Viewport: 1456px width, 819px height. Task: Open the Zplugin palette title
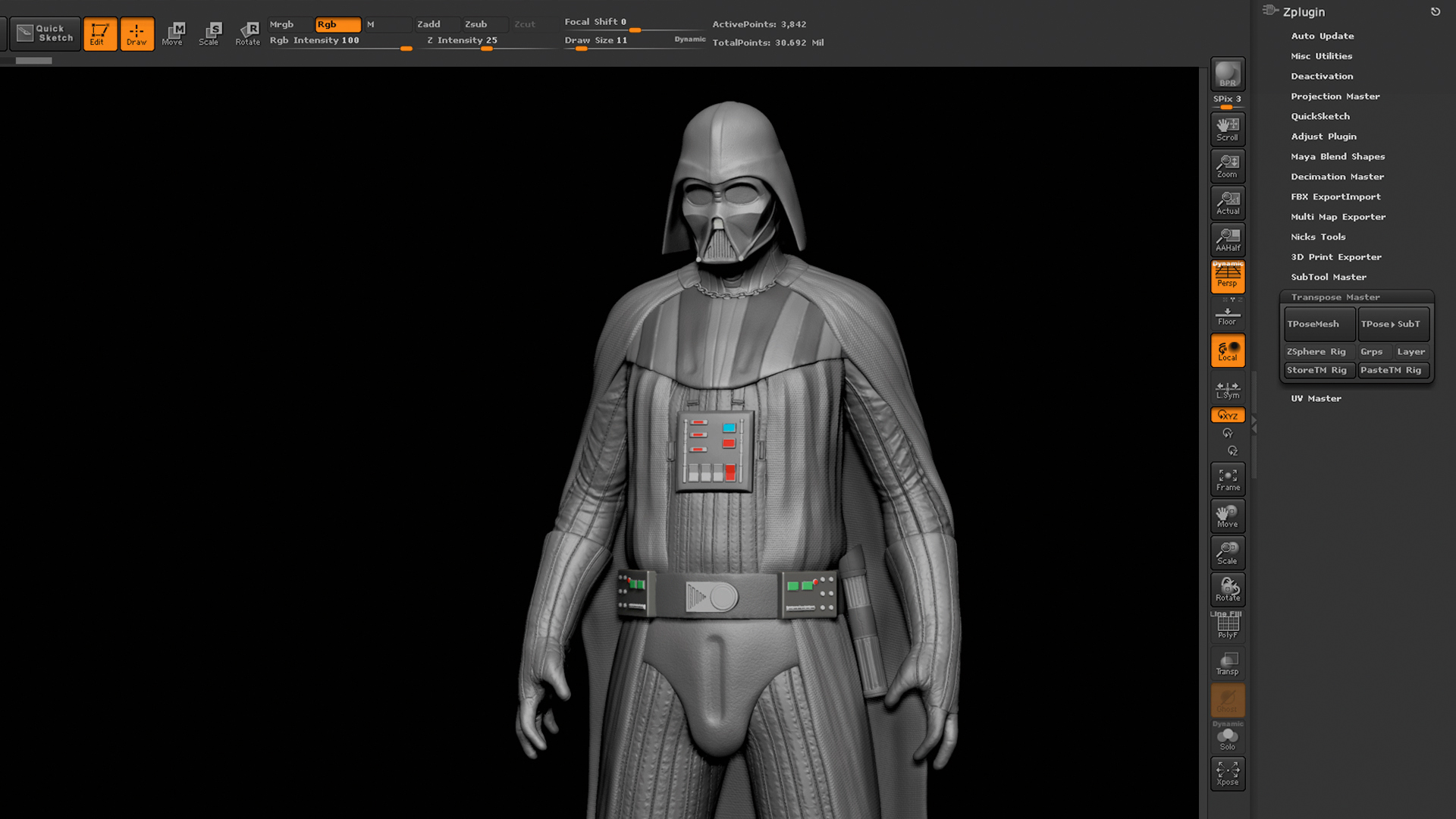[1304, 11]
